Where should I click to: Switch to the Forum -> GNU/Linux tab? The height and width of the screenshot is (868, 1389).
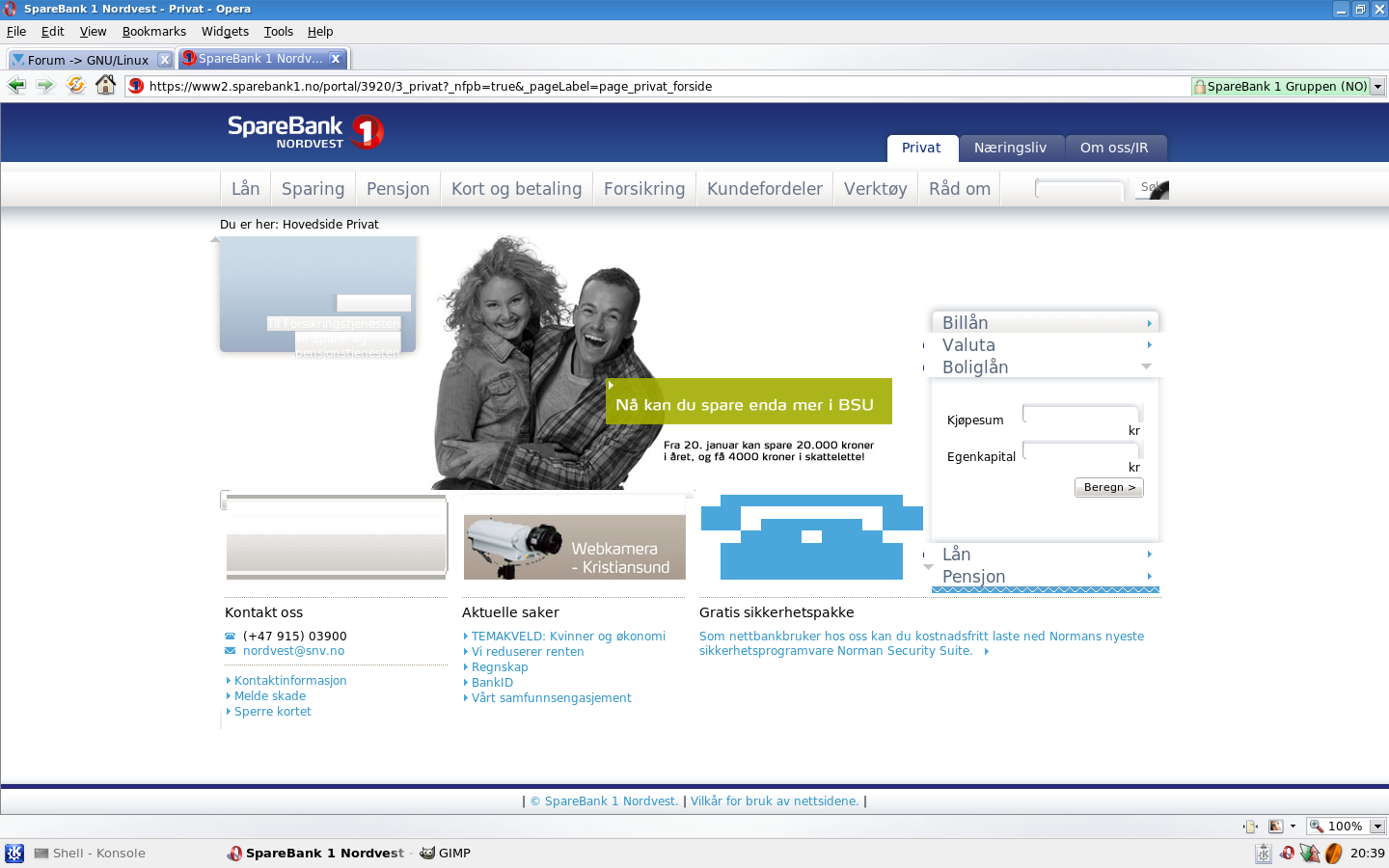tap(91, 60)
